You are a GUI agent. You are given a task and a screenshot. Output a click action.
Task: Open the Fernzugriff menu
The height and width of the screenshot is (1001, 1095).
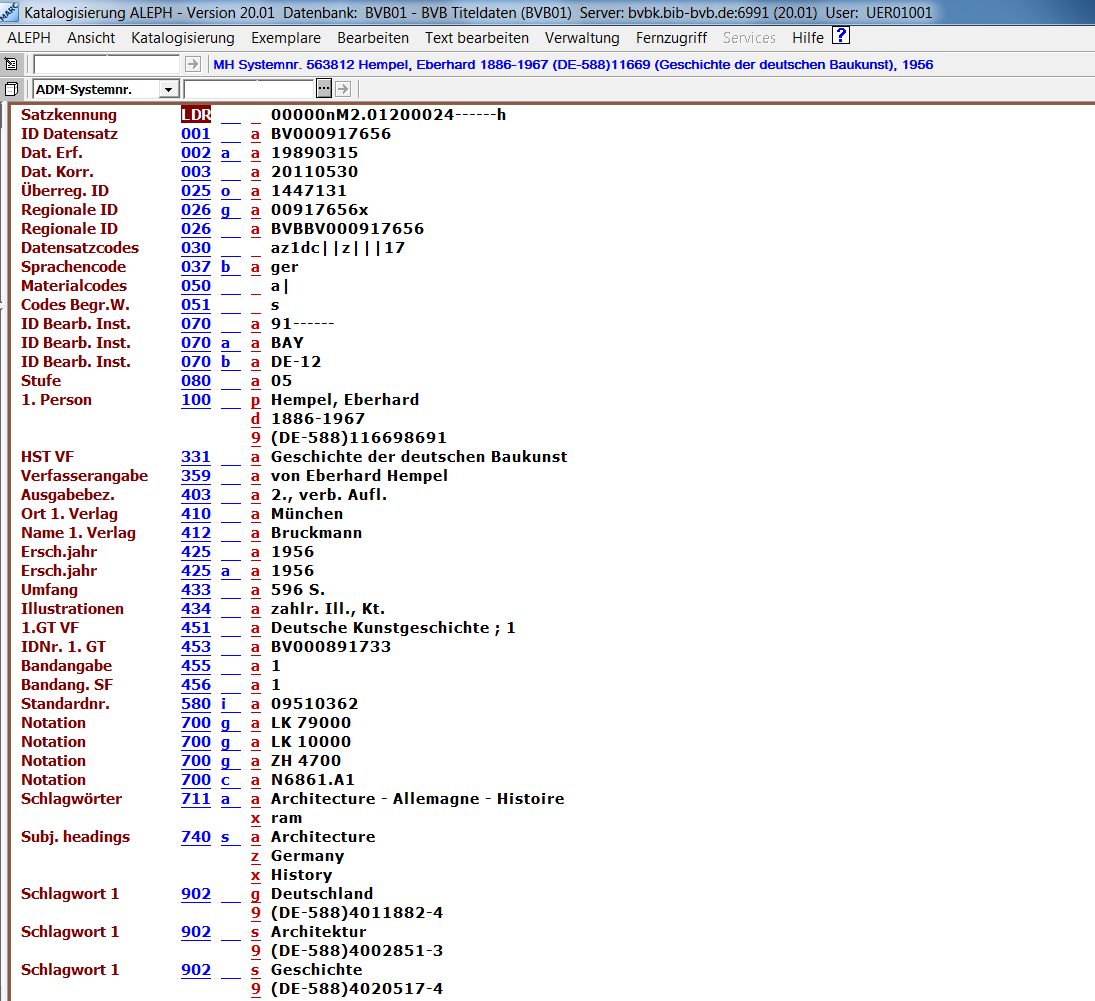(x=670, y=38)
